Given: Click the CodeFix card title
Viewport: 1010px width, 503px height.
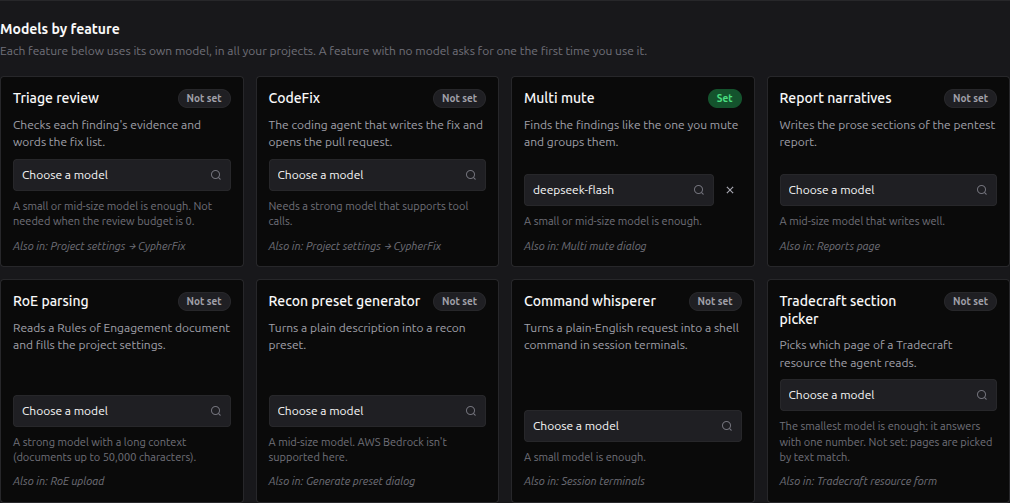Looking at the screenshot, I should (x=294, y=99).
